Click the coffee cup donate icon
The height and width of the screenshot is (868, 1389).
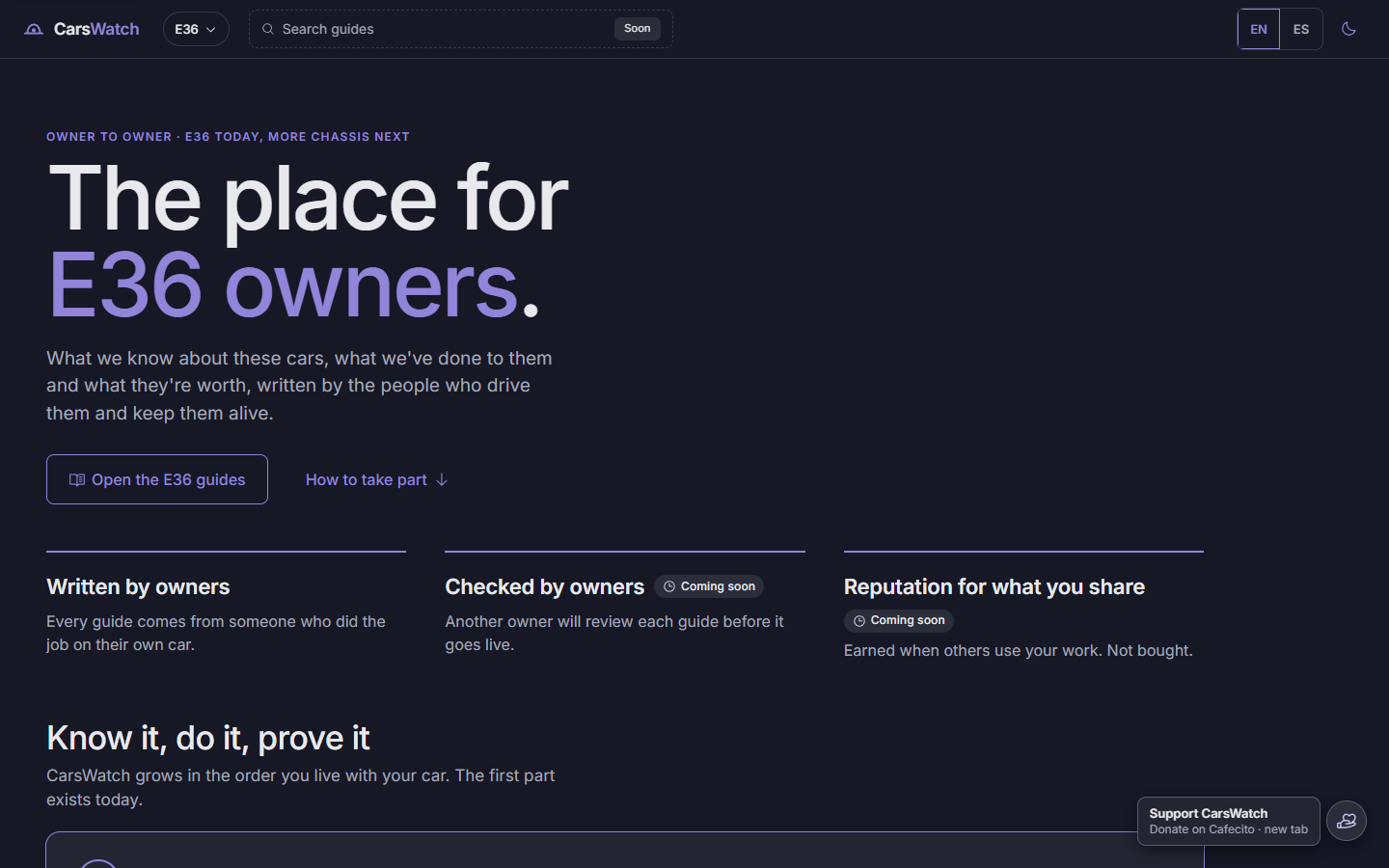[x=1347, y=822]
